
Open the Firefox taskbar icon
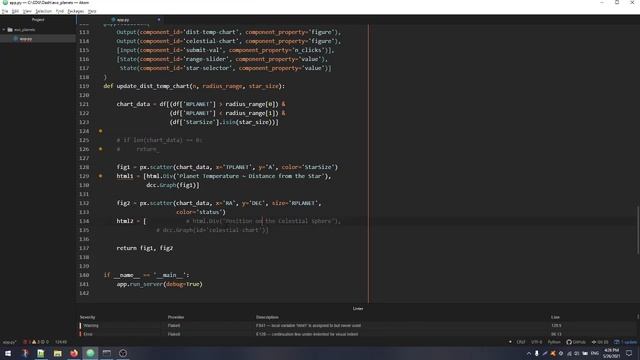coord(74,353)
